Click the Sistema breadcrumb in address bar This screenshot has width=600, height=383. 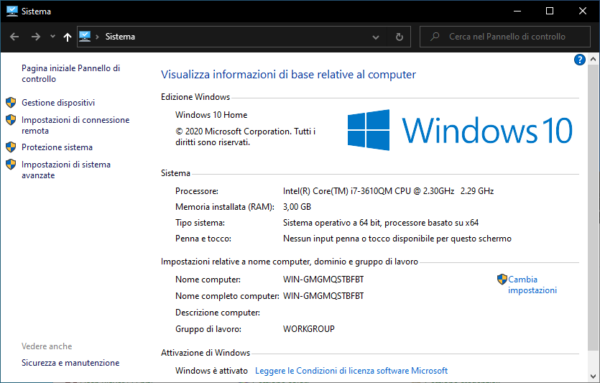(x=120, y=37)
